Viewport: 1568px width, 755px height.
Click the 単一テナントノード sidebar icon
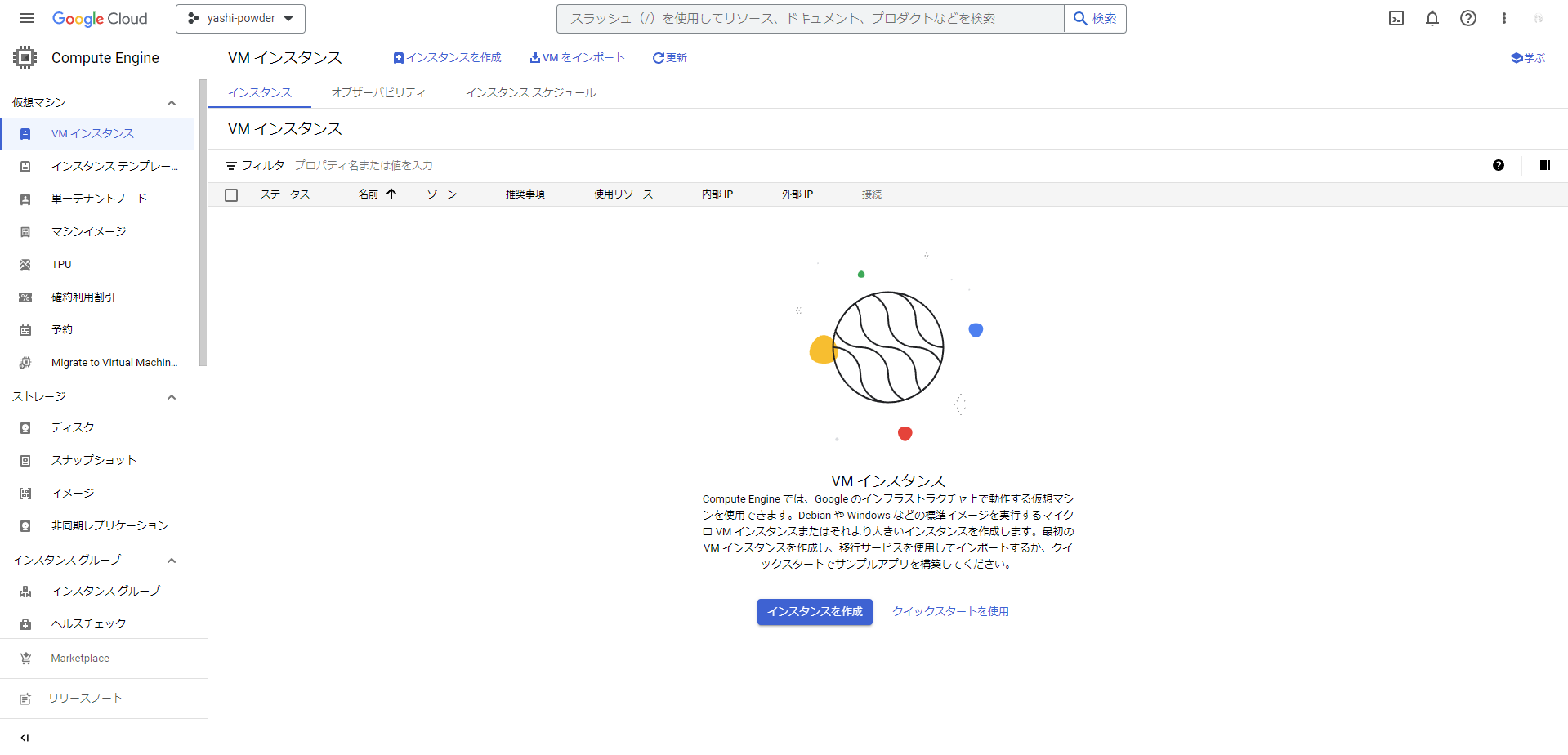[25, 199]
